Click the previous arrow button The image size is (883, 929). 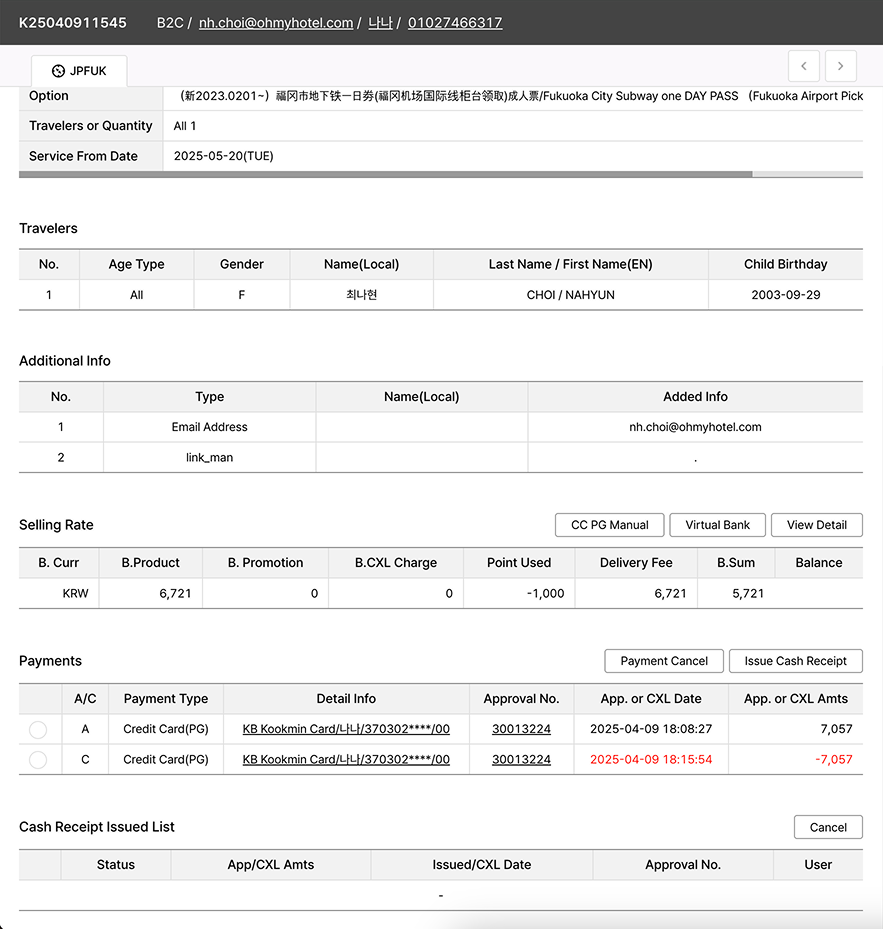pos(804,66)
